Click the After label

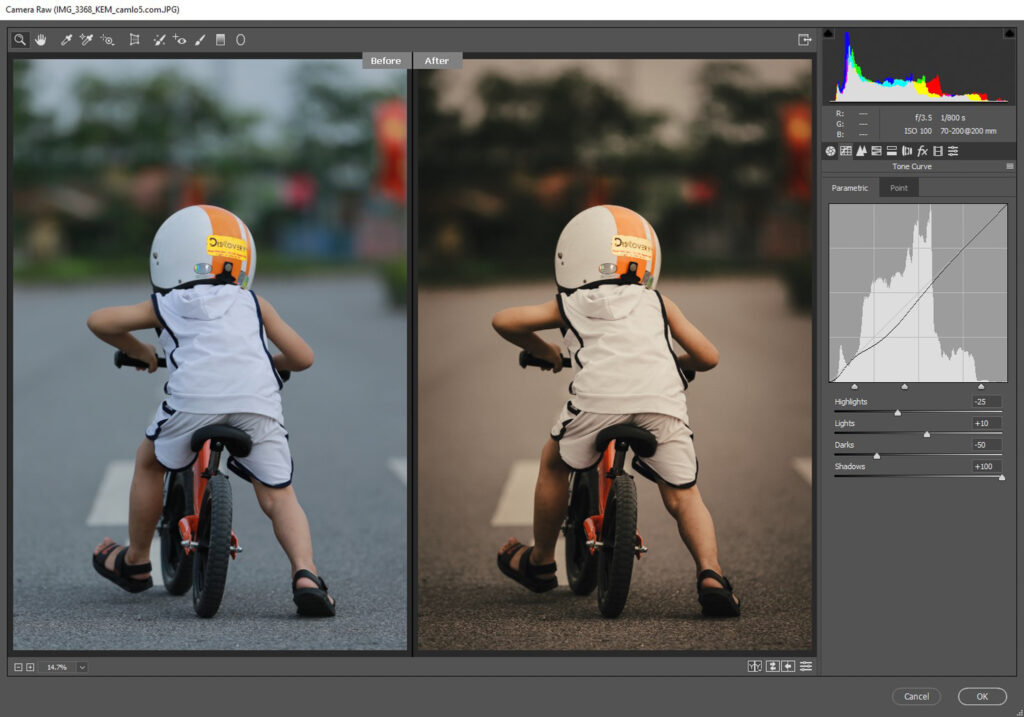click(437, 61)
